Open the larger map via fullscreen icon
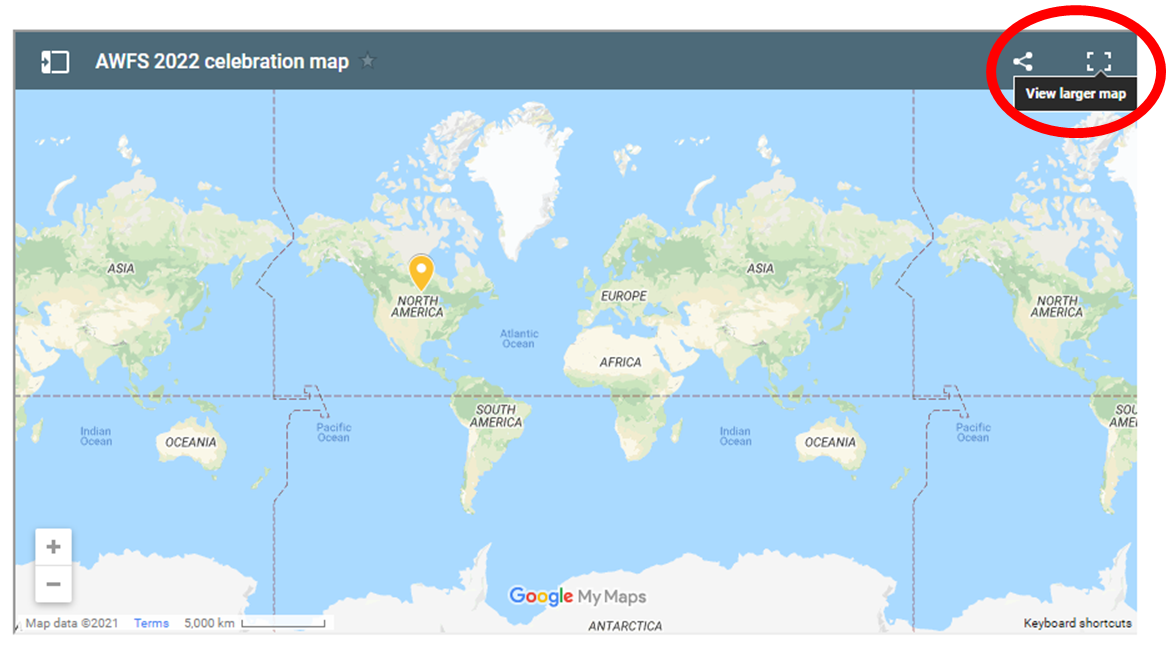1174x652 pixels. point(1098,62)
